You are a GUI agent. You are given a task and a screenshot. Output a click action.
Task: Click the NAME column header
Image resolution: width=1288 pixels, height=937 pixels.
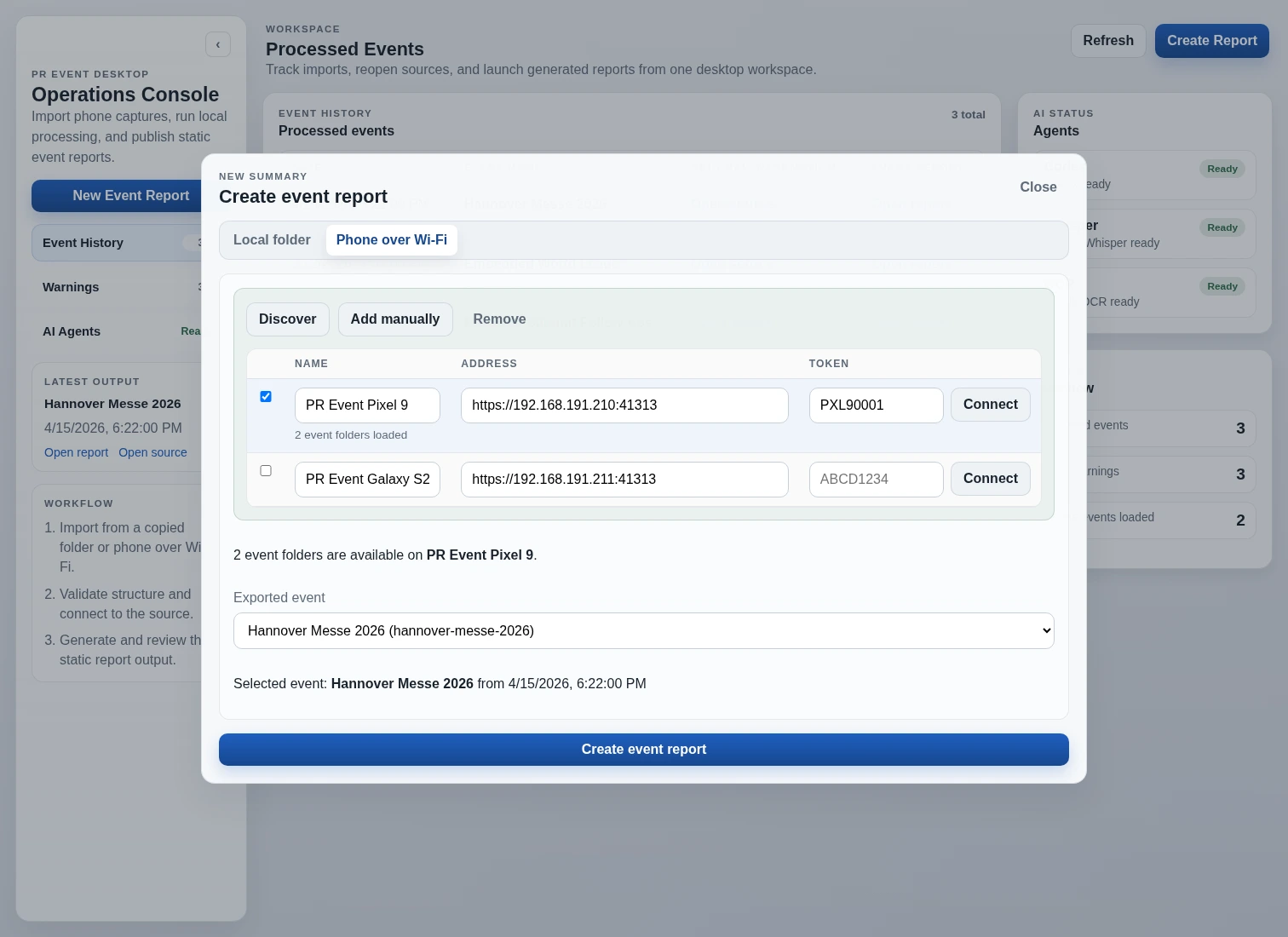[311, 364]
